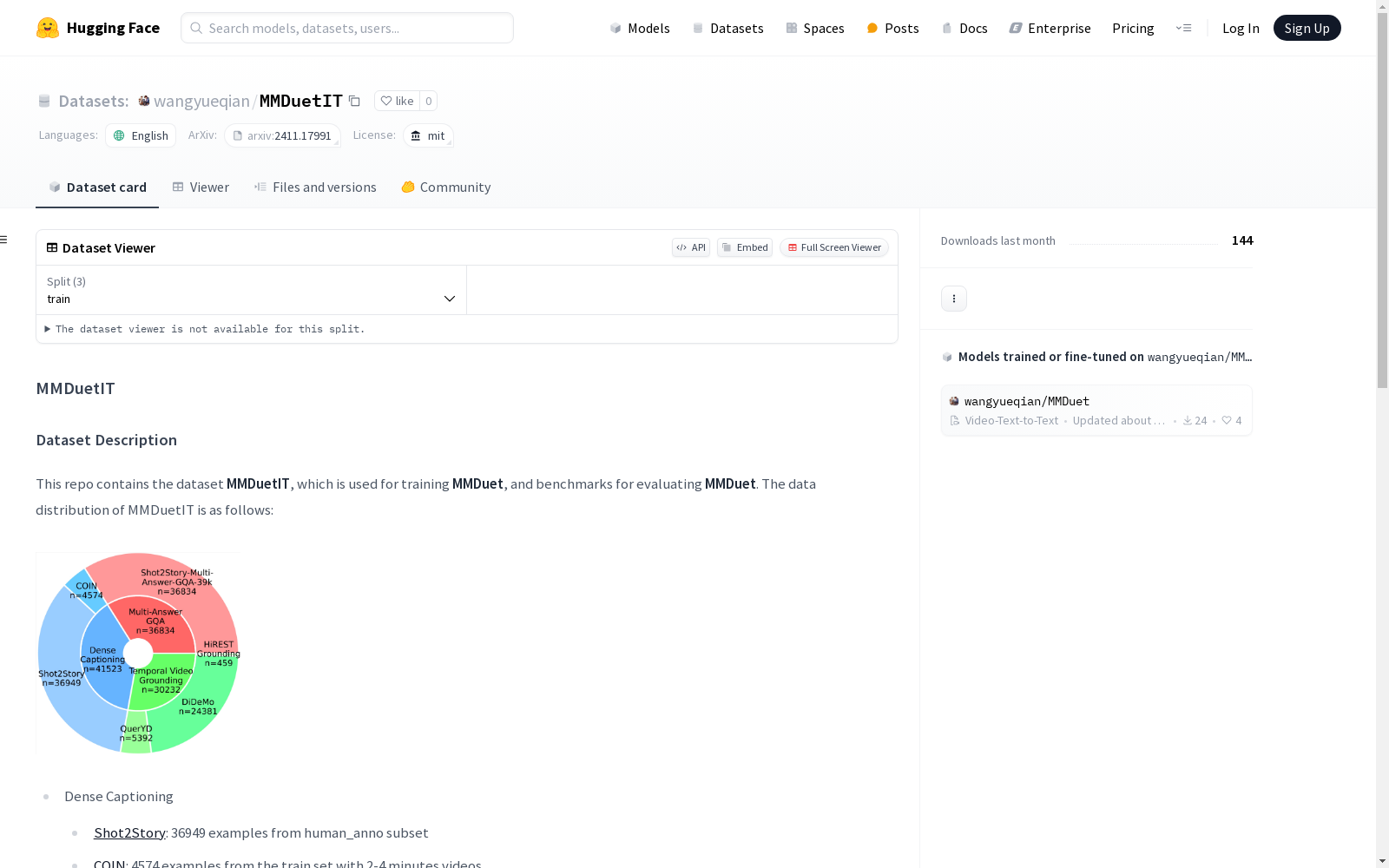Switch to the Viewer tab

point(201,187)
